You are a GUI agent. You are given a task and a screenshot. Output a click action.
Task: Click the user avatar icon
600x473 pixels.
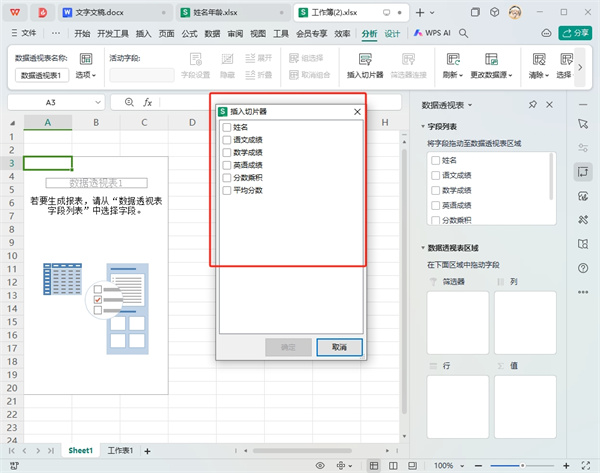515,13
